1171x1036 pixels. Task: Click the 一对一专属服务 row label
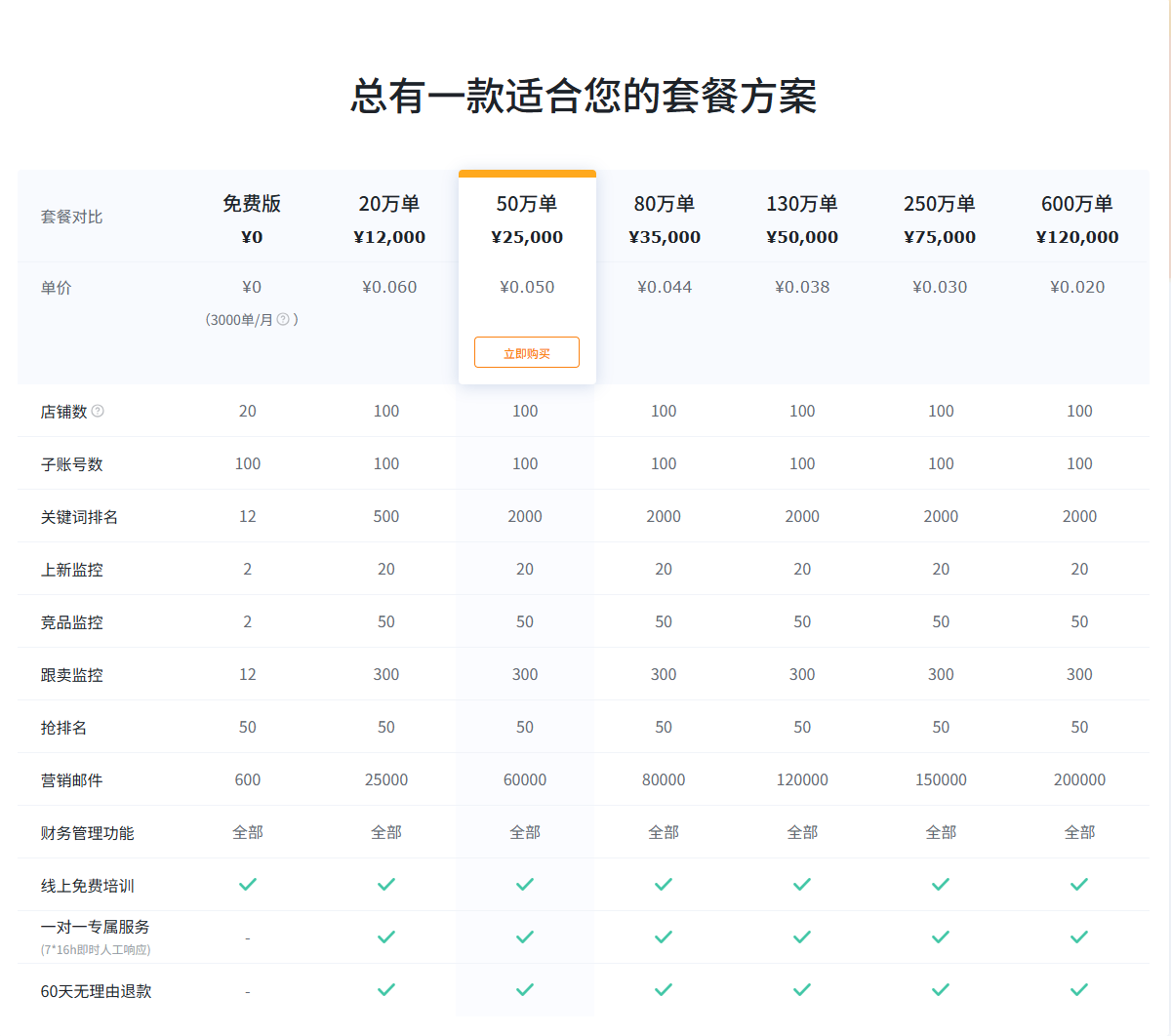click(x=95, y=927)
